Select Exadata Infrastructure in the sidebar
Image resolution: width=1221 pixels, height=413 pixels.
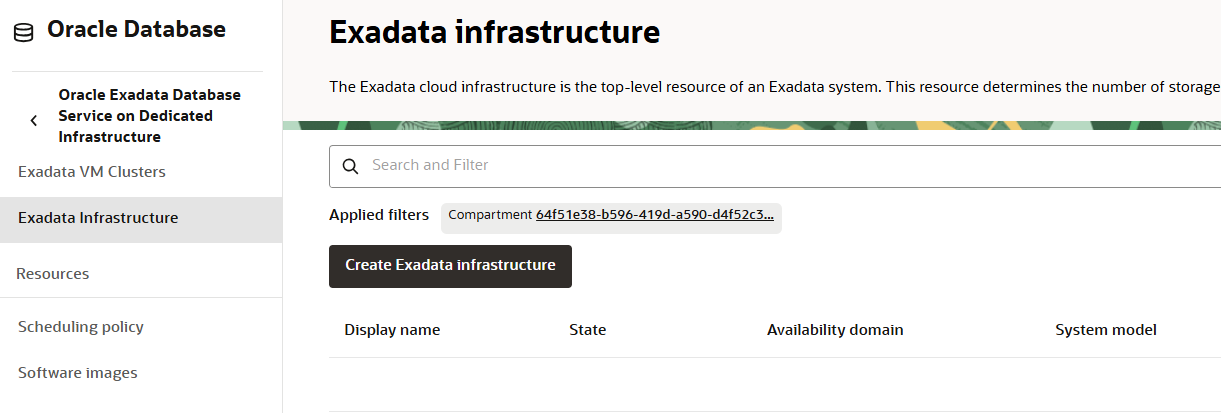98,218
